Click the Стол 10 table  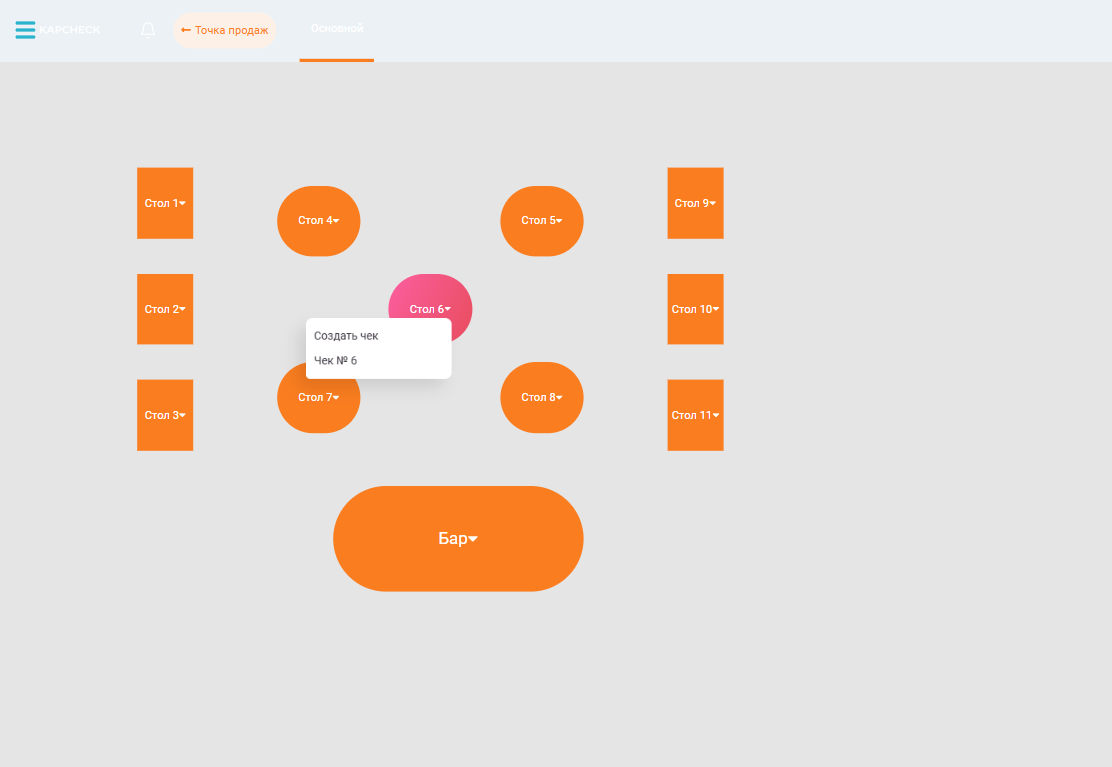pyautogui.click(x=695, y=309)
